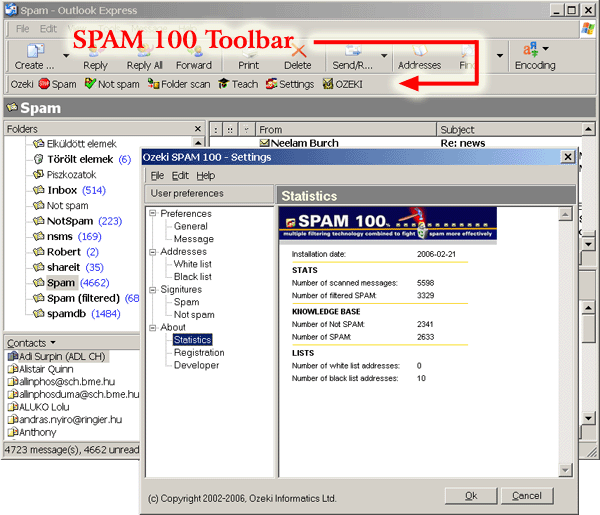Click the Print toolbar button
This screenshot has width=600, height=515.
(x=248, y=57)
